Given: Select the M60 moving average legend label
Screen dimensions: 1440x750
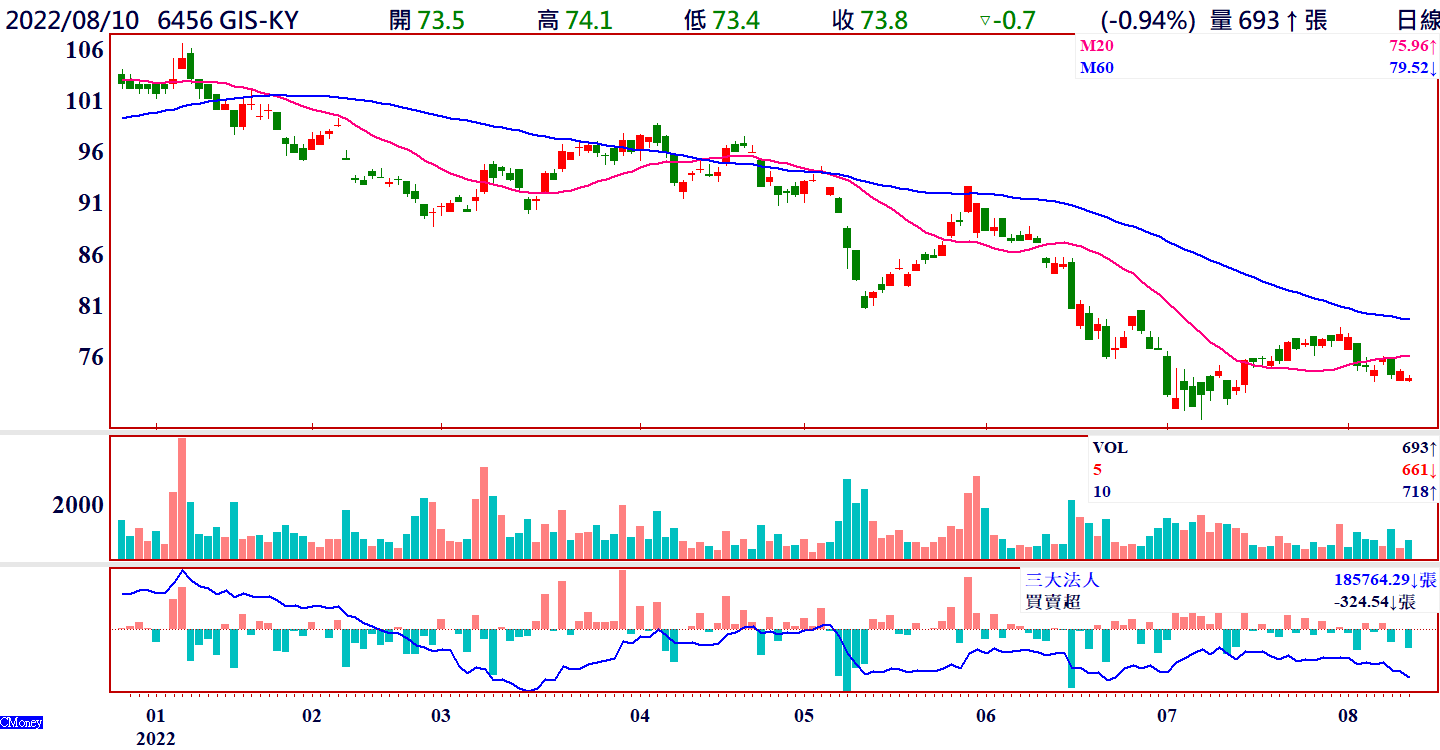Looking at the screenshot, I should (1097, 68).
